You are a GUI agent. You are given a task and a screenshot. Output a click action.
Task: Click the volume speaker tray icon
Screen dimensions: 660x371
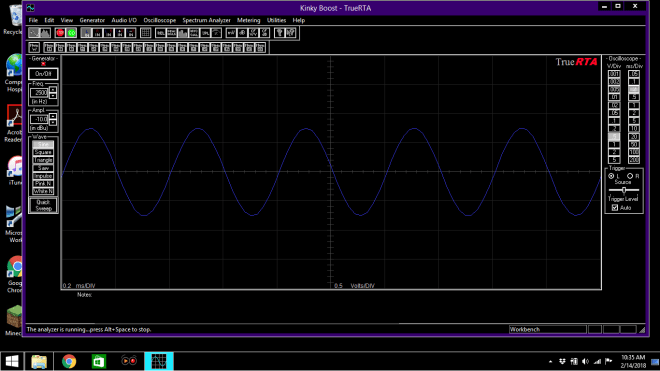[x=585, y=361]
